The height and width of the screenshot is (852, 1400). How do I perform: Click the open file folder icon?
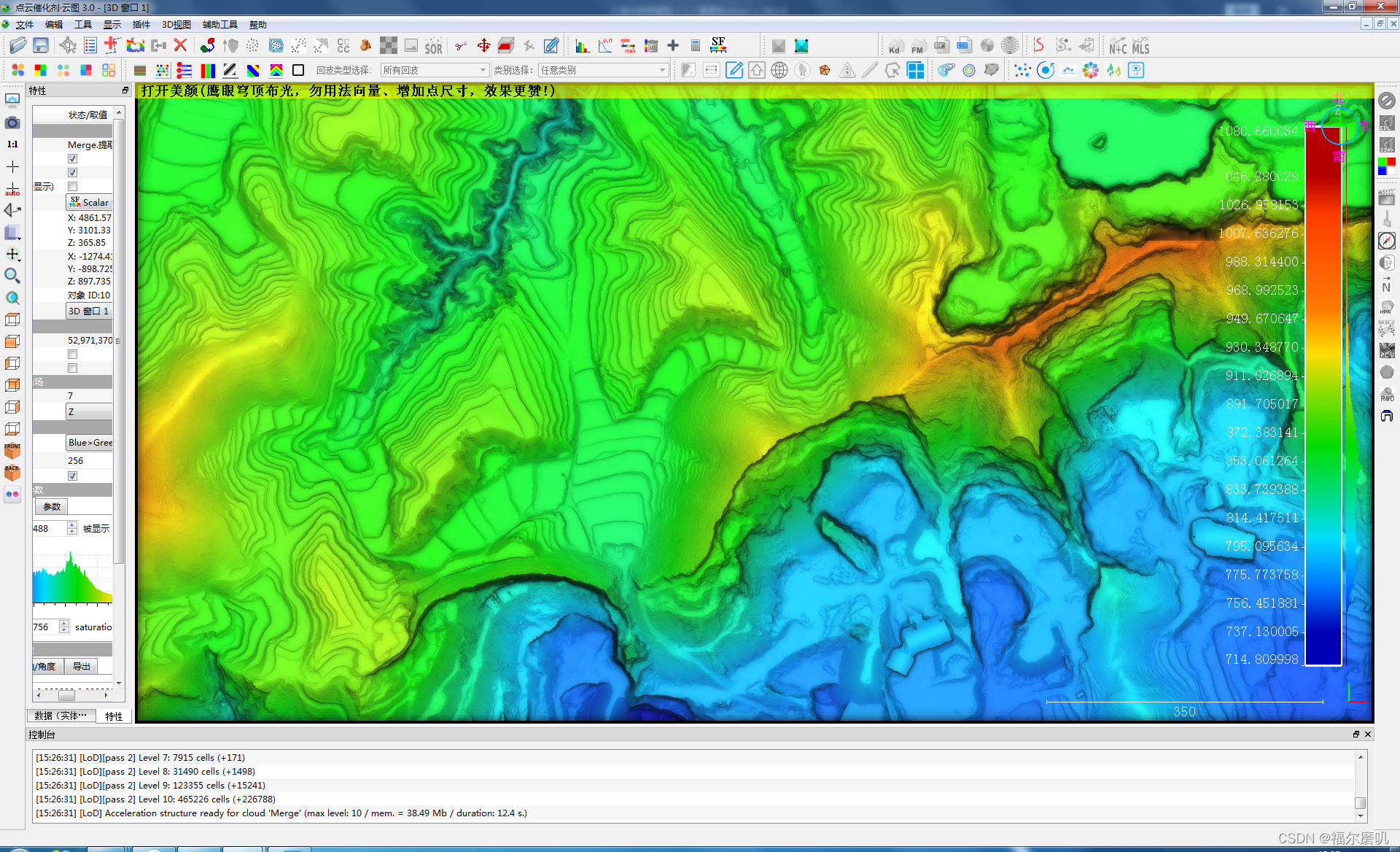click(x=17, y=46)
